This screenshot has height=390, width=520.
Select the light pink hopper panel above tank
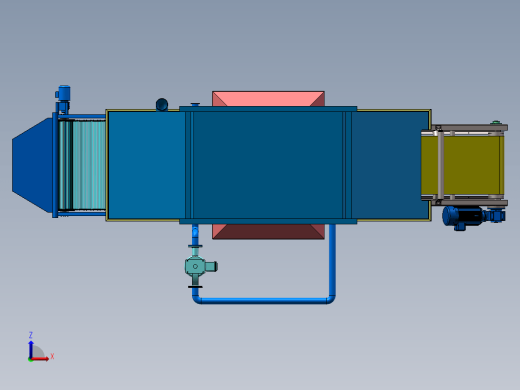268,99
